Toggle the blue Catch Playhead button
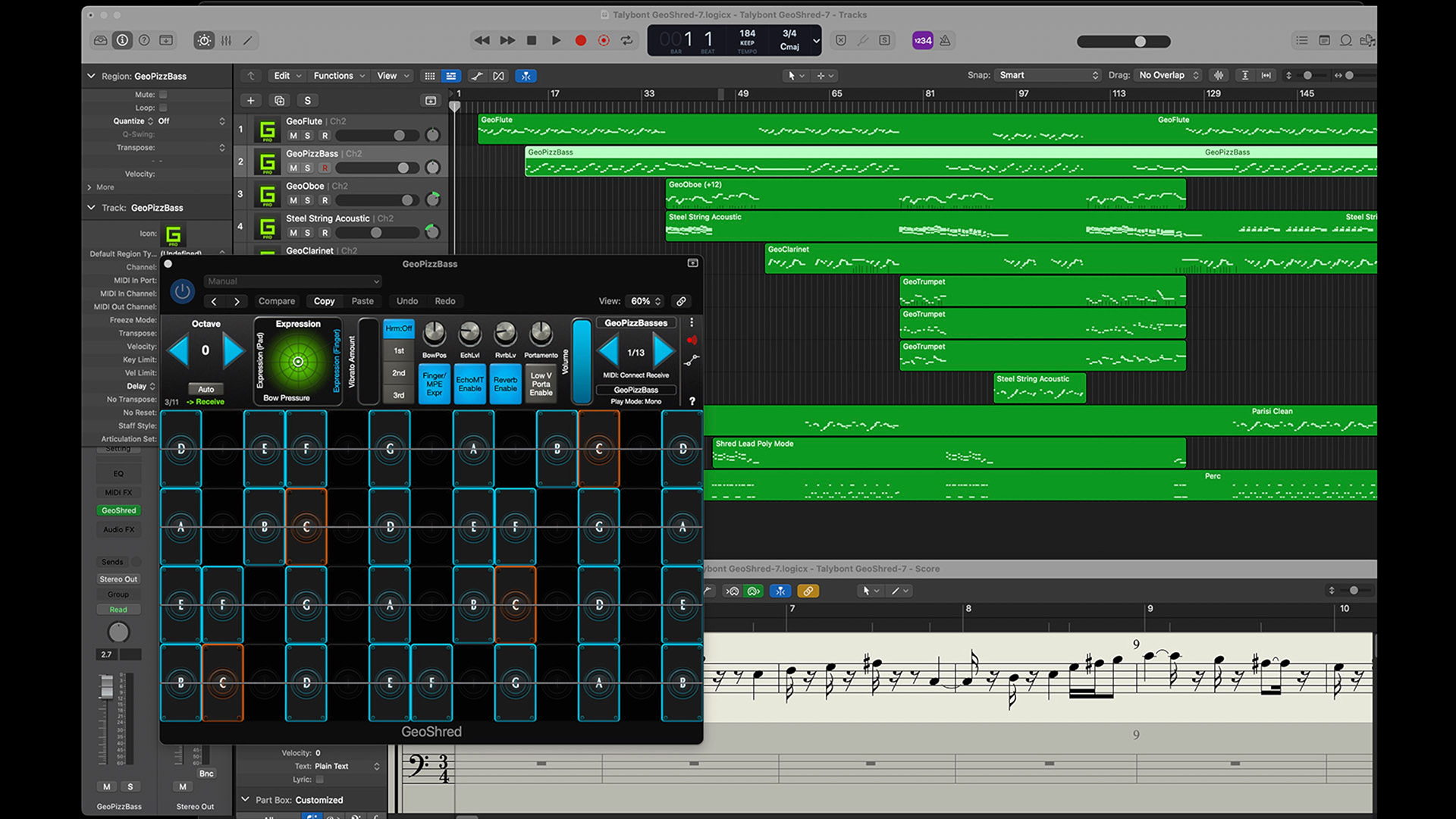The height and width of the screenshot is (819, 1456). click(526, 76)
